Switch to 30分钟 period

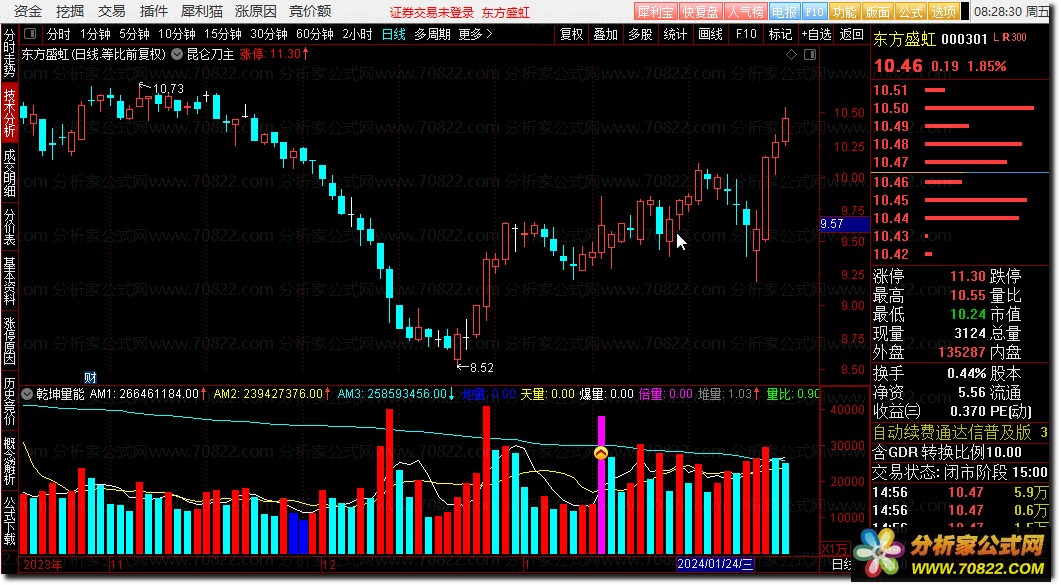pyautogui.click(x=269, y=34)
